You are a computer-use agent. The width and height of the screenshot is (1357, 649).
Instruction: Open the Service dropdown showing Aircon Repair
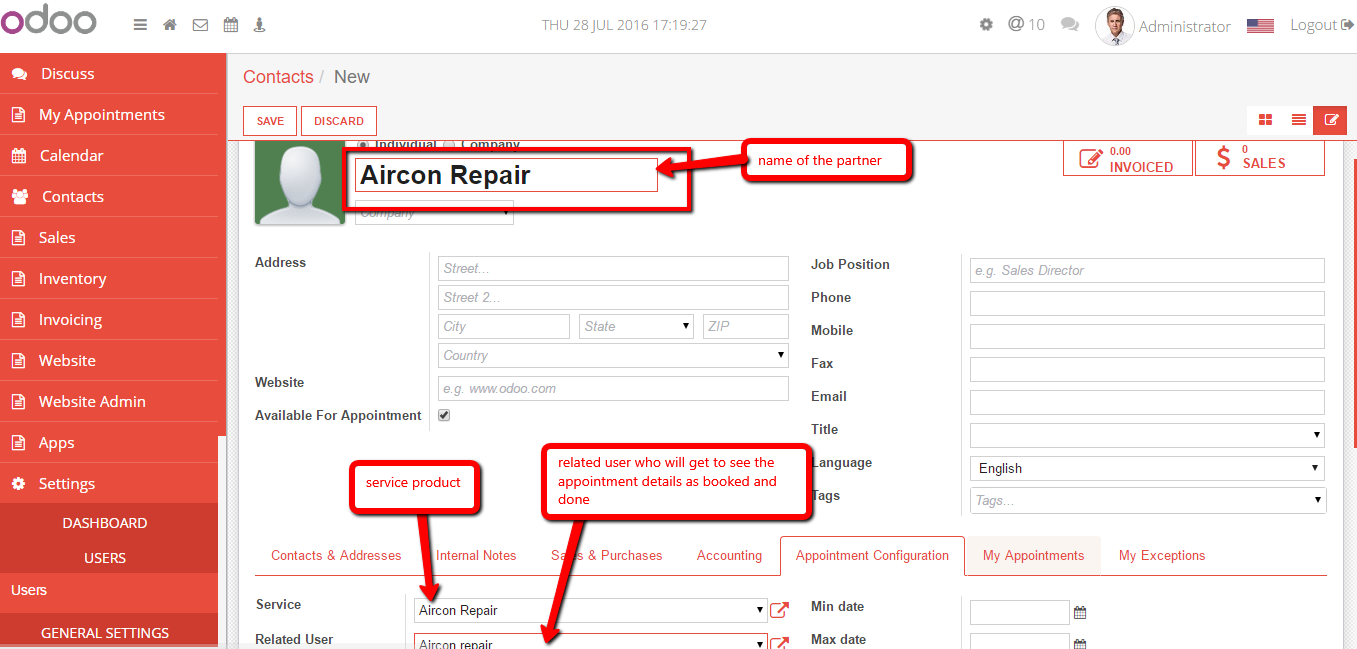590,610
